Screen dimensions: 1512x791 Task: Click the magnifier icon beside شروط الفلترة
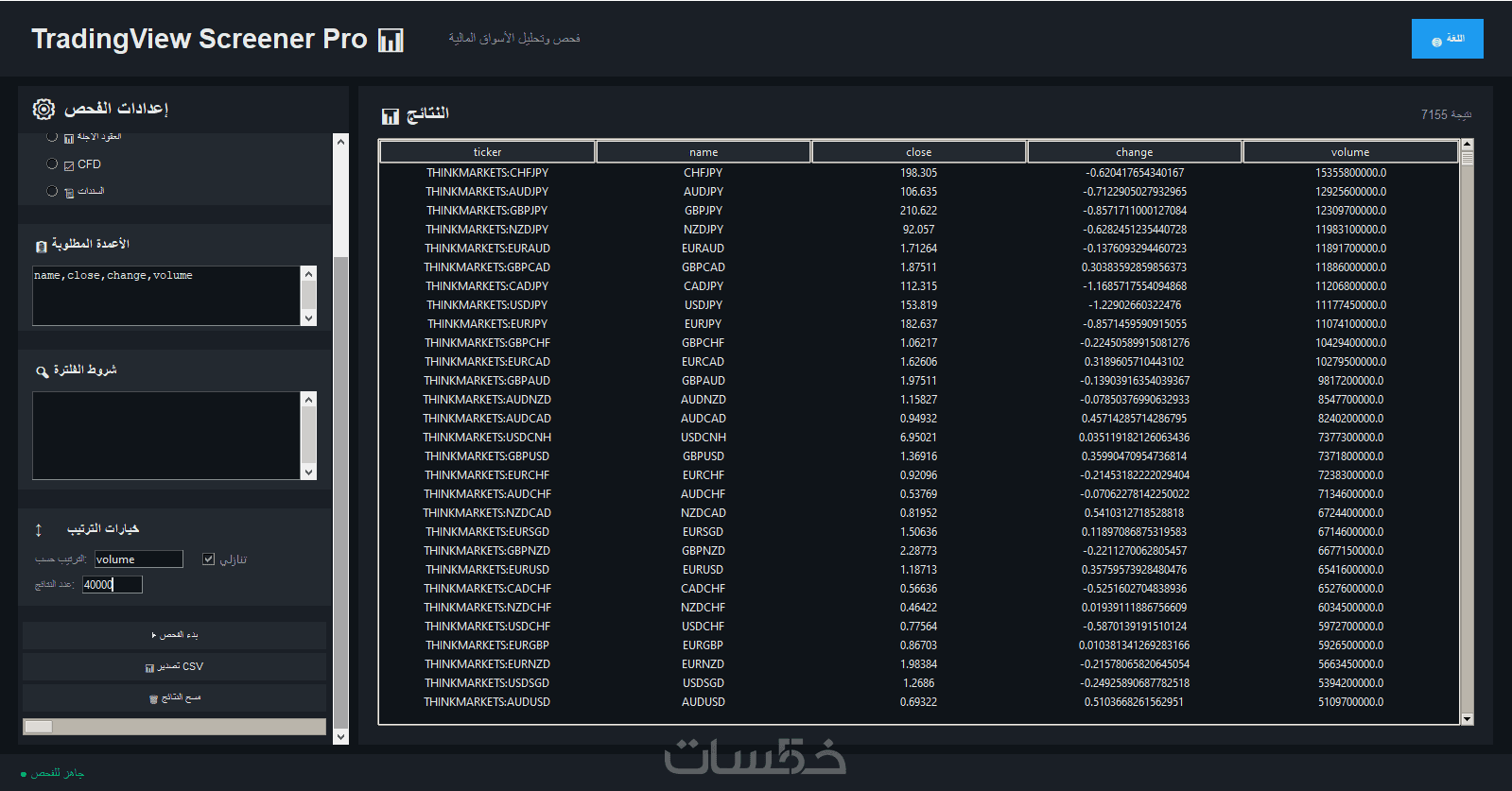point(42,371)
